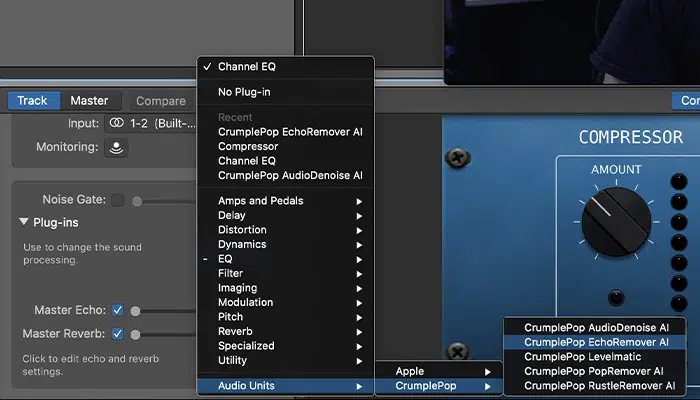Click the stereo input circles icon
The width and height of the screenshot is (700, 400).
coord(117,123)
